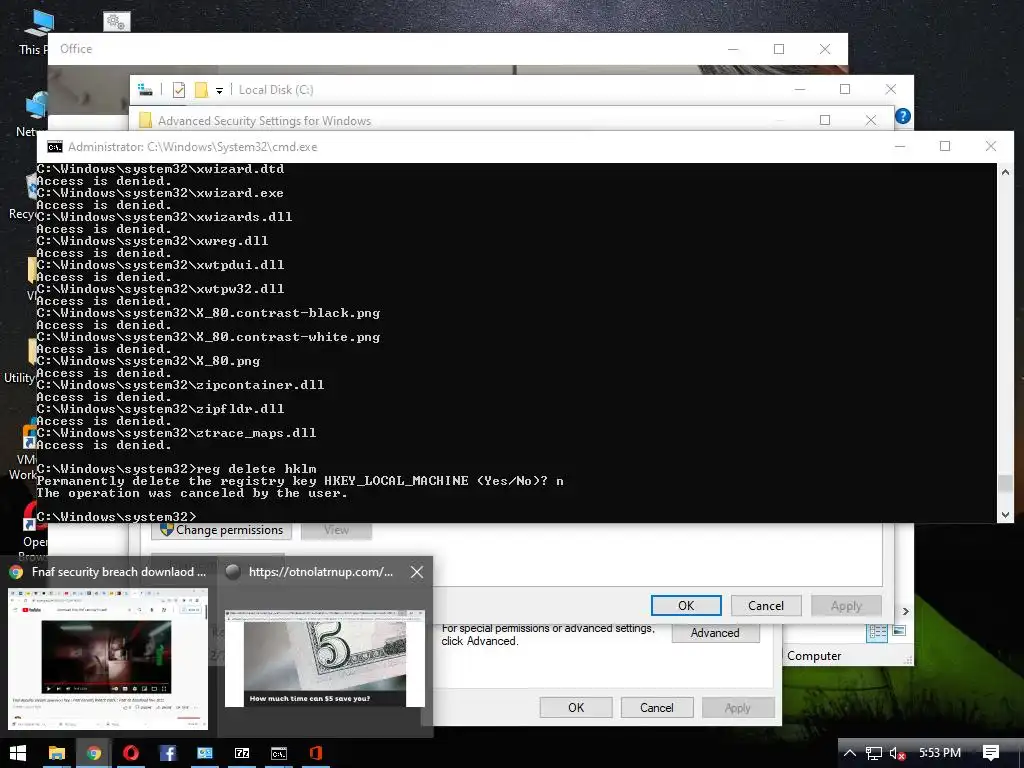Maximize the cmd.exe window
The image size is (1024, 768).
[944, 146]
